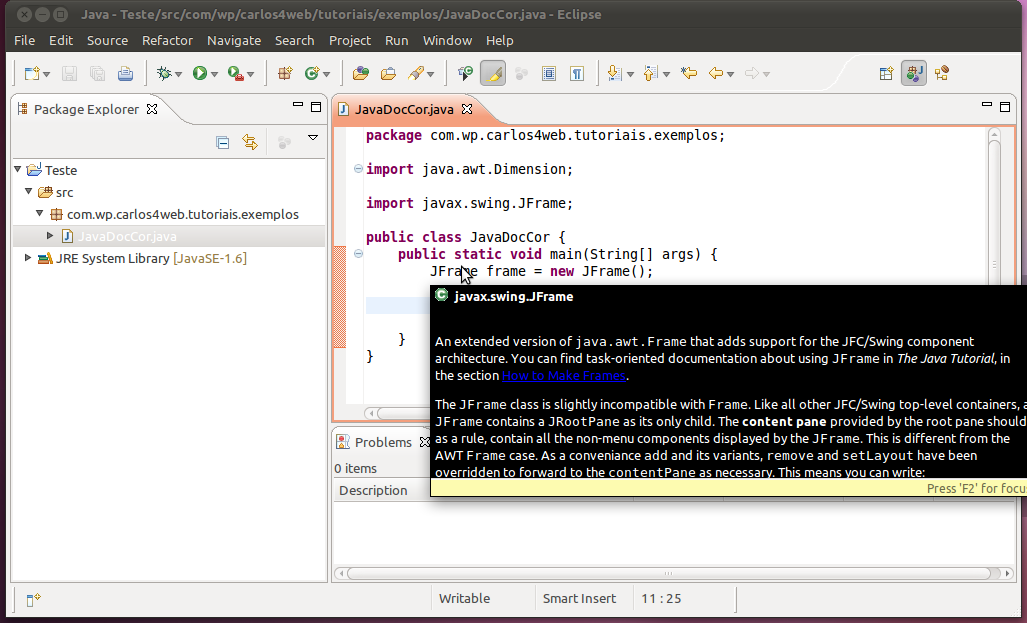Maximize the editor area
This screenshot has width=1027, height=623.
click(x=1005, y=107)
